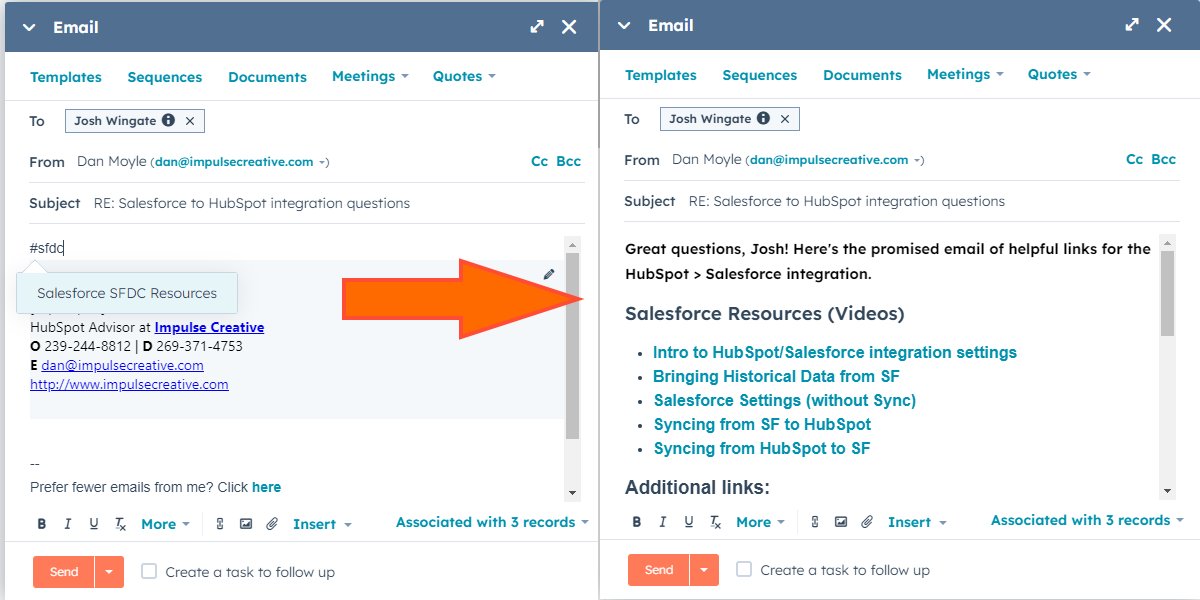Enable Create a task to follow up
The width and height of the screenshot is (1200, 600).
(x=149, y=571)
